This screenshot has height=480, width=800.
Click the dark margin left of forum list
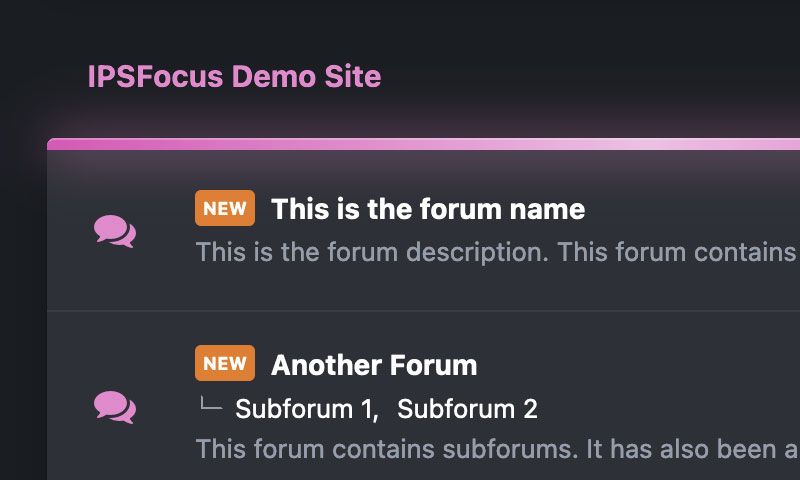23,306
